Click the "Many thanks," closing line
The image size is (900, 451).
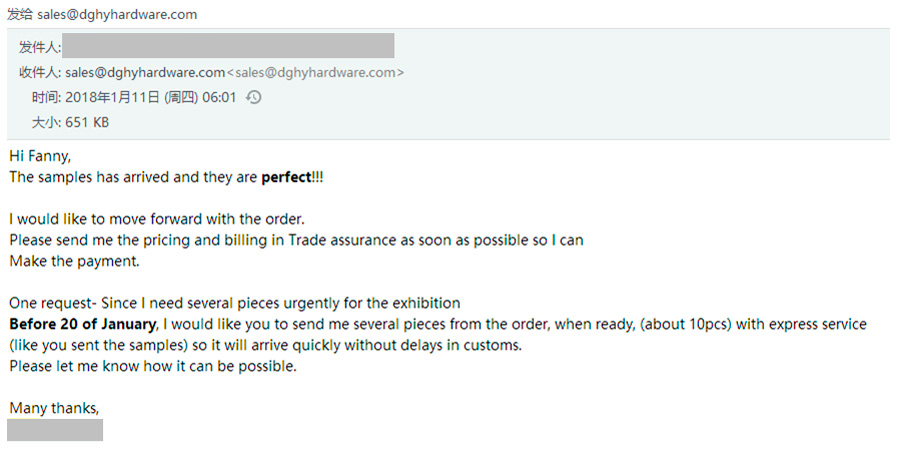click(x=54, y=408)
